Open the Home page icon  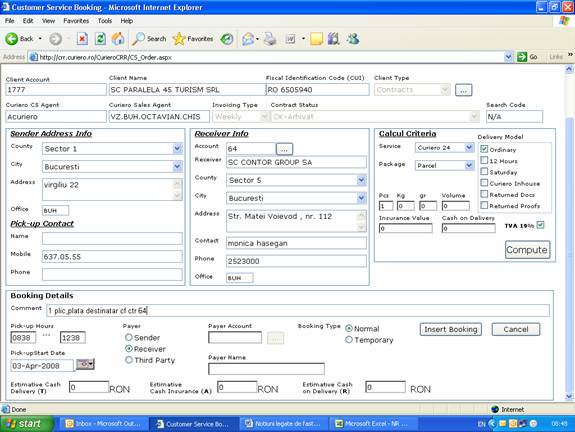click(118, 39)
